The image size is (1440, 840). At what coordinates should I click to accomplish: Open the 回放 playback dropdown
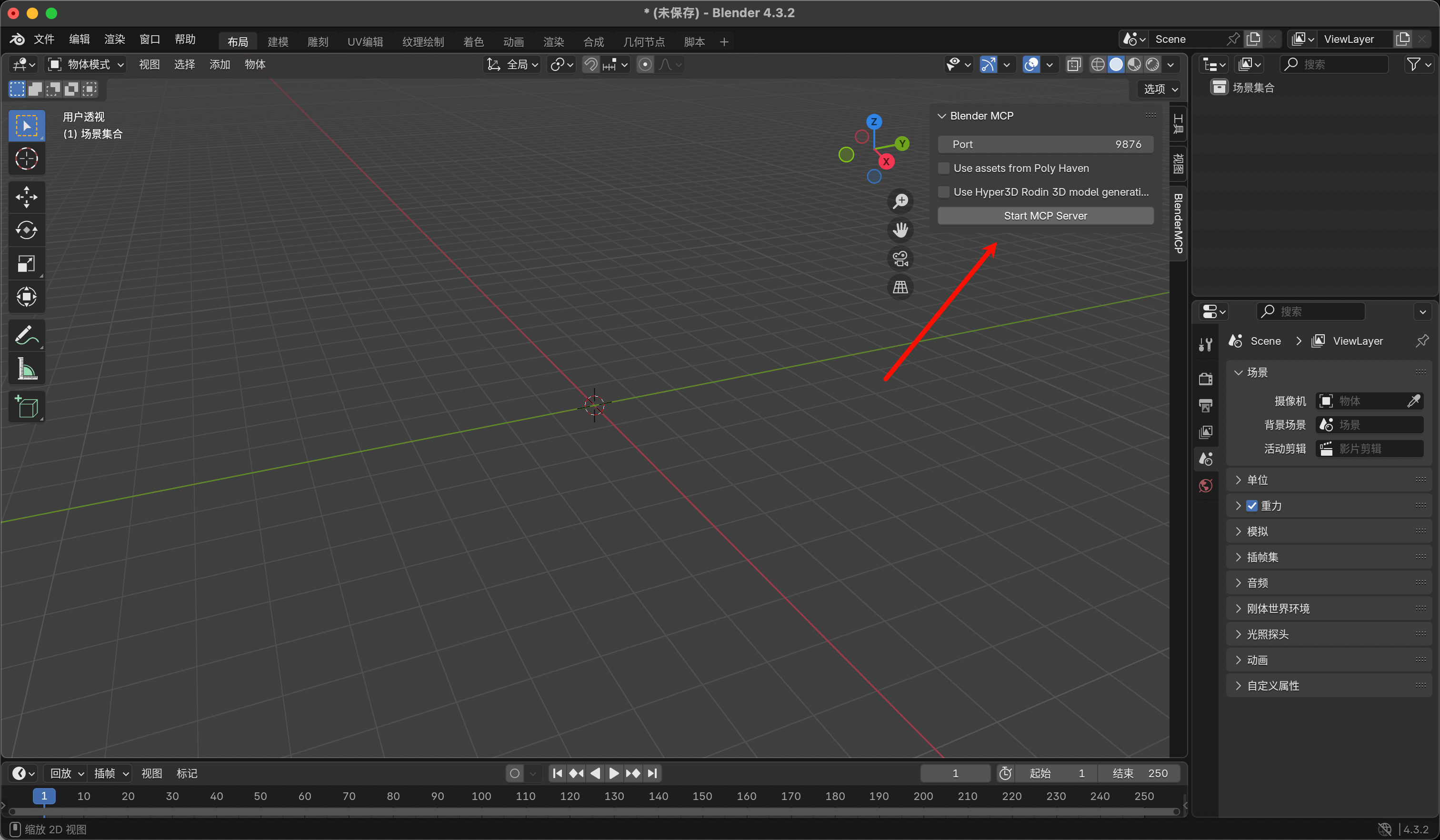click(66, 773)
